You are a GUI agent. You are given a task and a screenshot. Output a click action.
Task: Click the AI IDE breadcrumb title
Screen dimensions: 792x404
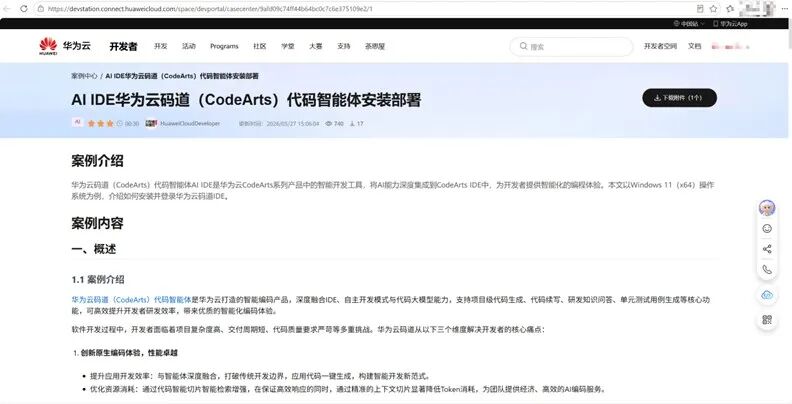click(182, 76)
